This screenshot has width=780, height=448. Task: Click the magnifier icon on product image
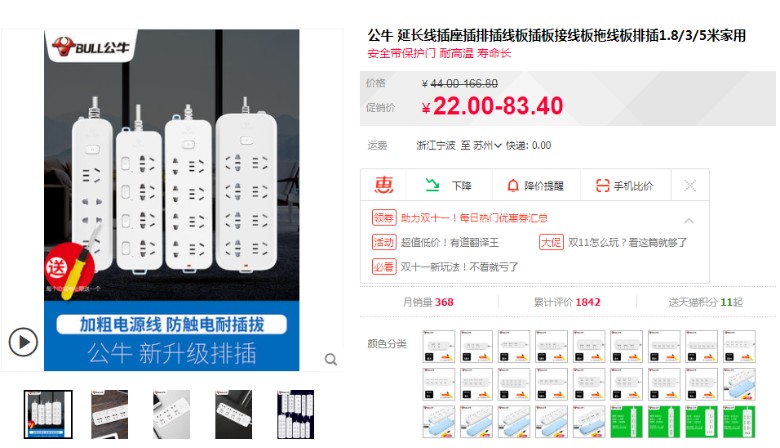[x=331, y=359]
